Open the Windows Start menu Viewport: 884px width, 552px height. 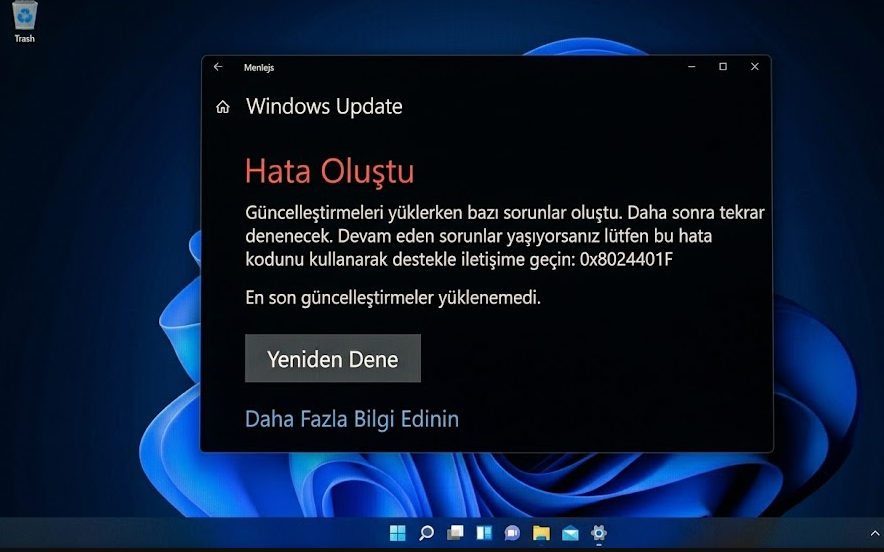(x=397, y=533)
